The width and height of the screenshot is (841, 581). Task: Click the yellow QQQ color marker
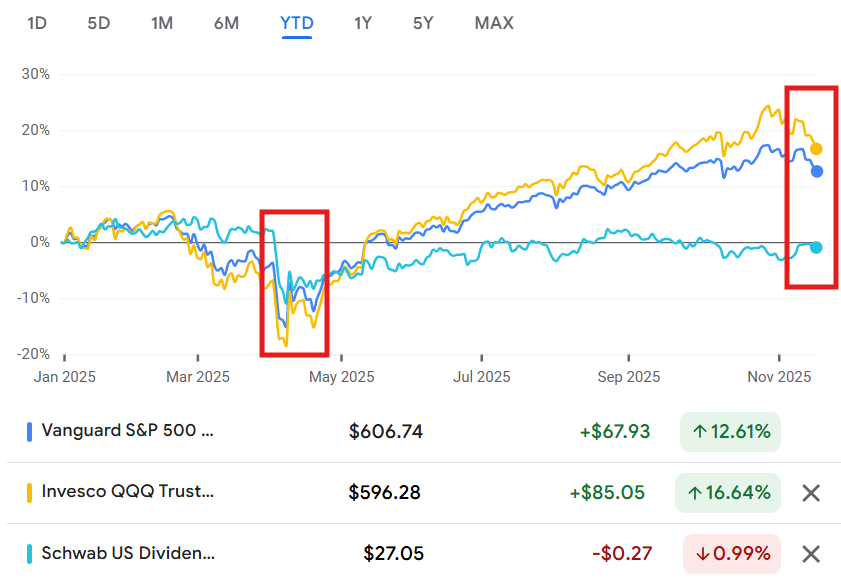point(29,492)
